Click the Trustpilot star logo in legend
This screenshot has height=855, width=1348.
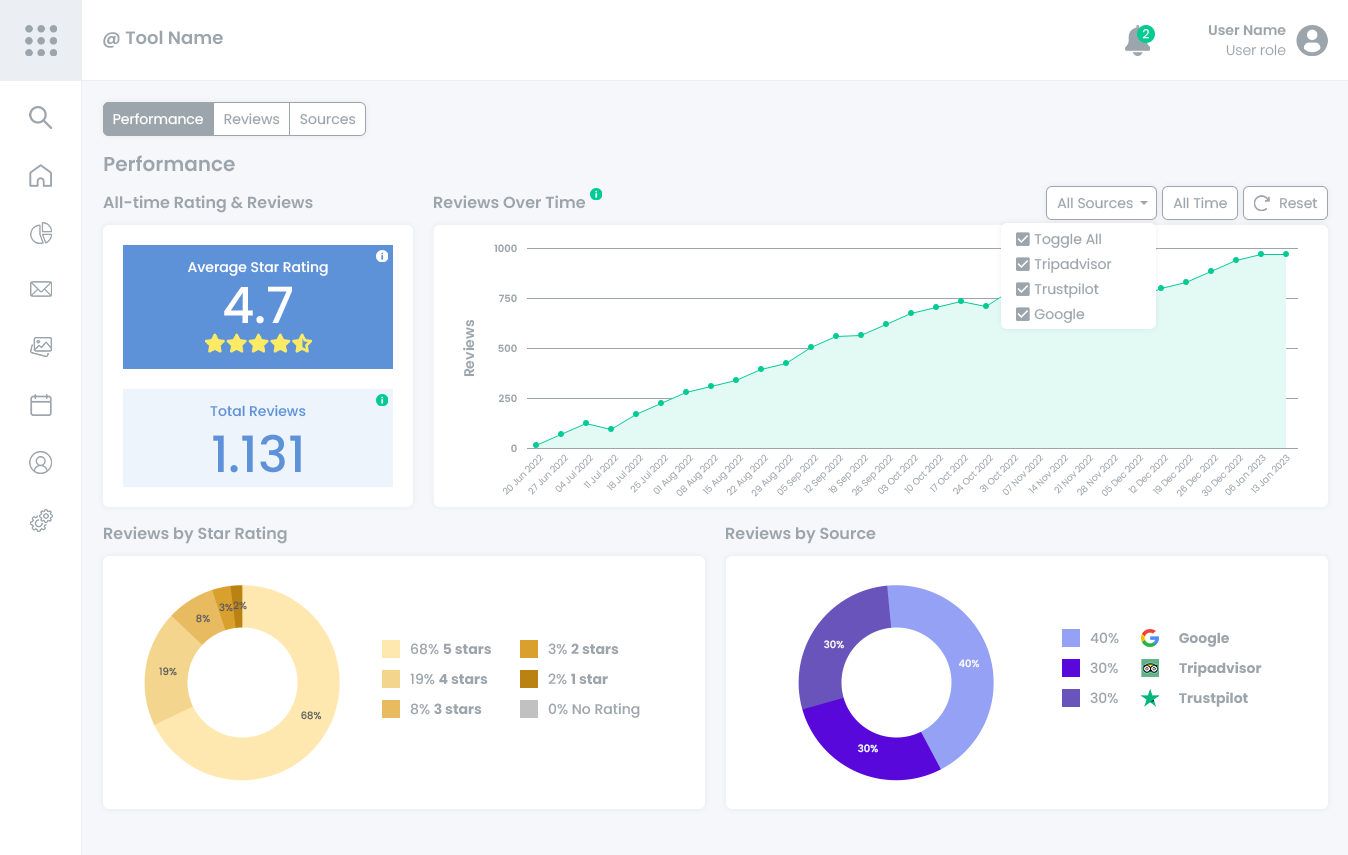pos(1150,698)
